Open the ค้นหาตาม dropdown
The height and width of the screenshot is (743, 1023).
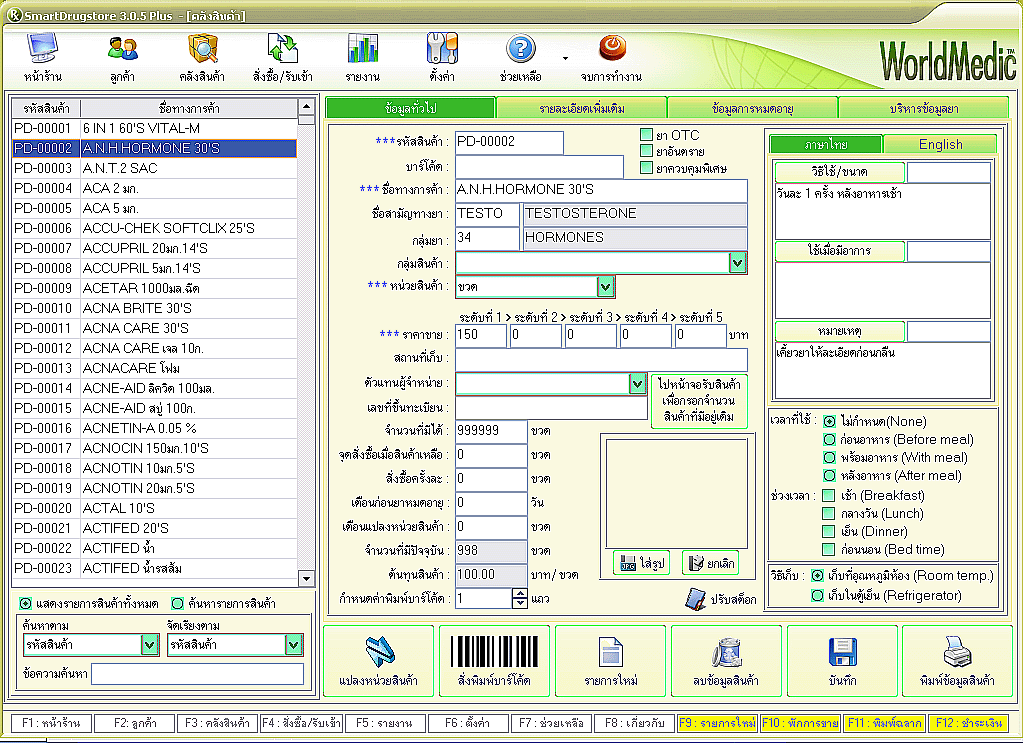[149, 645]
